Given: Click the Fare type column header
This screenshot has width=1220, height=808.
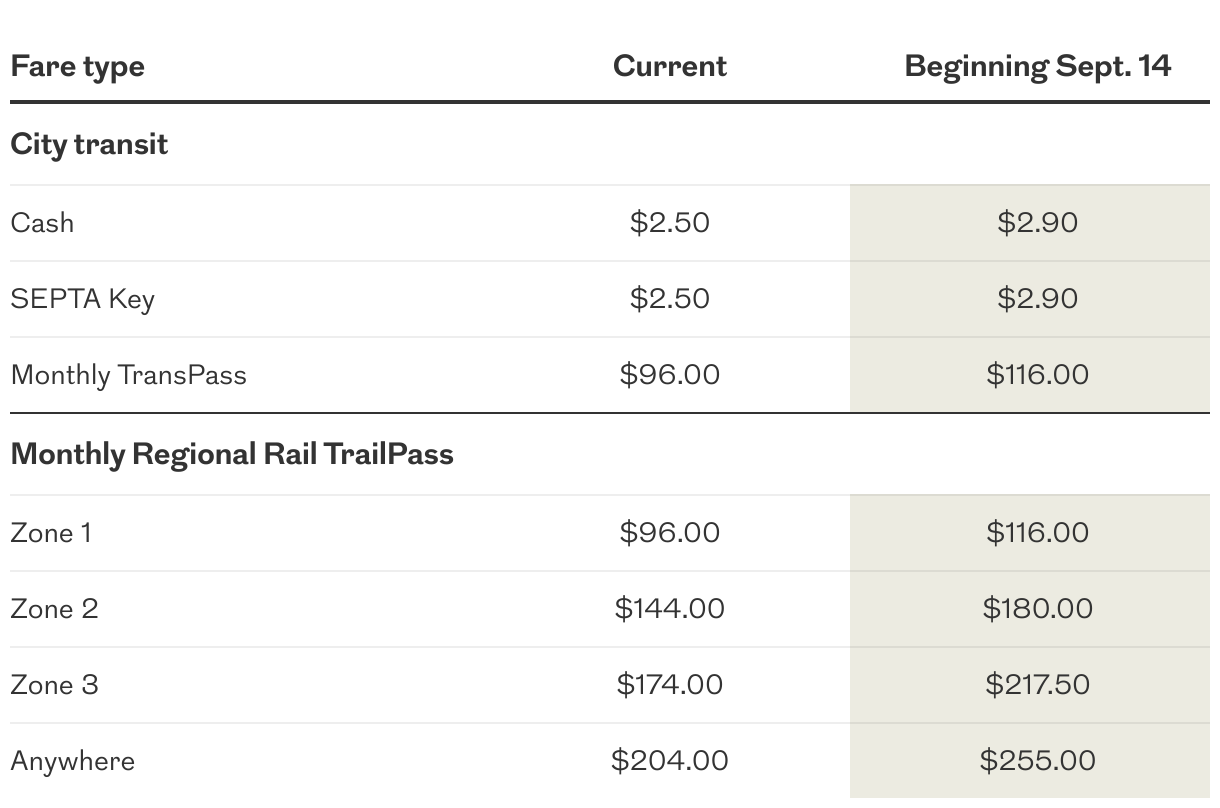Looking at the screenshot, I should click(77, 67).
